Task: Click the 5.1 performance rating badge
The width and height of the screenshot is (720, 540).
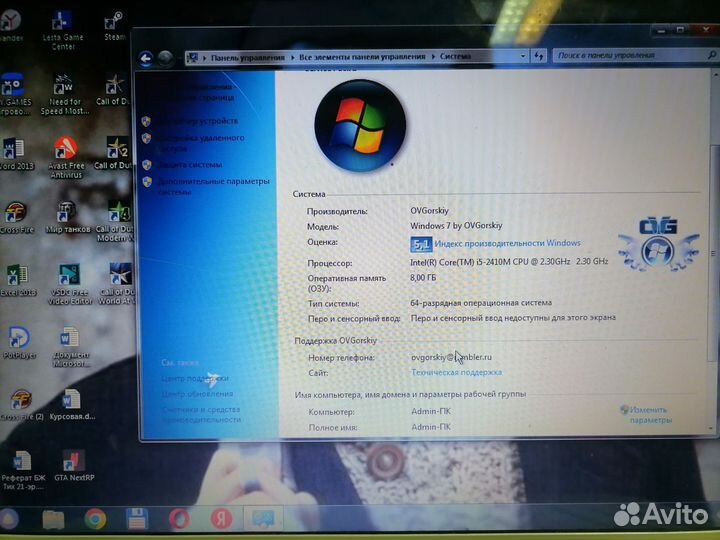Action: click(x=420, y=243)
